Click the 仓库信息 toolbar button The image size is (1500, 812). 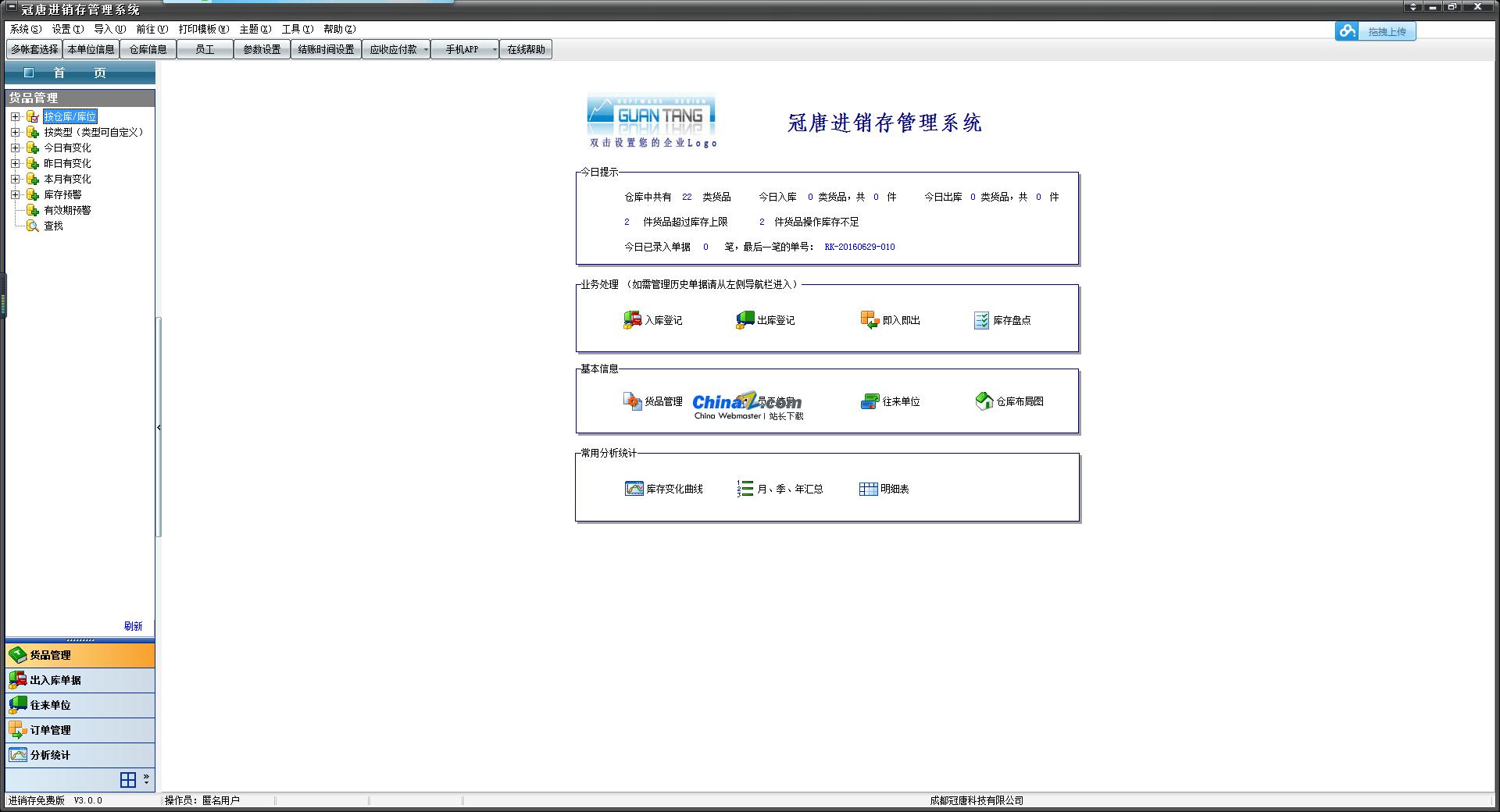(148, 49)
